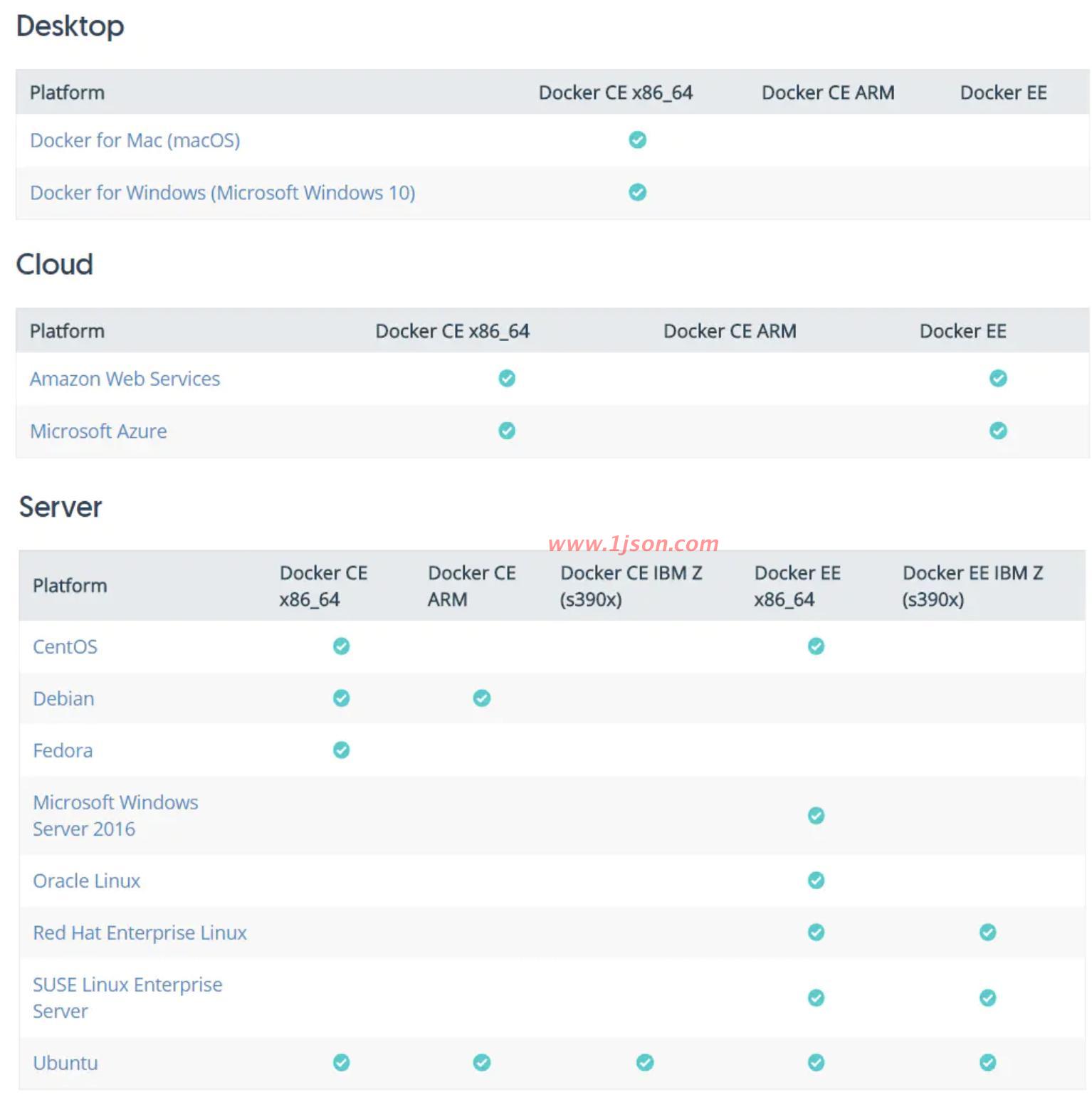1092x1102 pixels.
Task: Click Server table Docker CE x86_64 header
Action: point(323,586)
